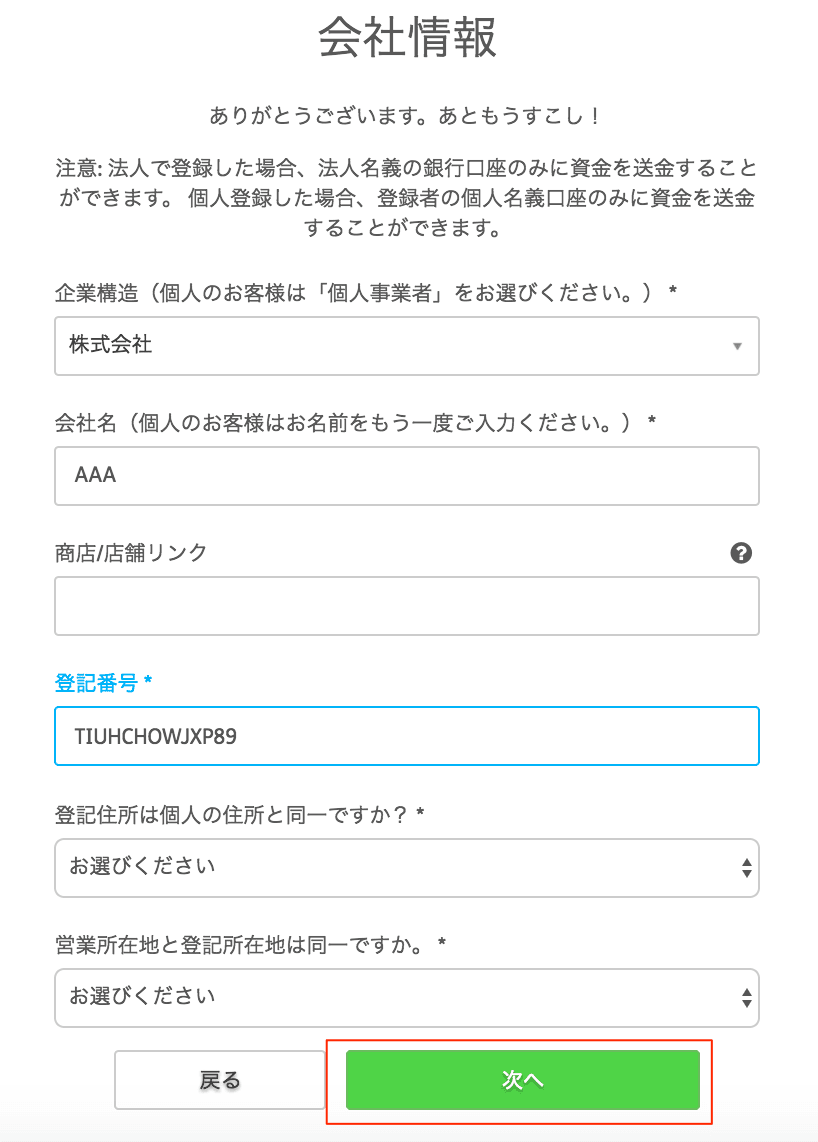Screen dimensions: 818x1142
Task: Click the 登記住所は個人の住所と同一ですか label
Action: pos(239,814)
